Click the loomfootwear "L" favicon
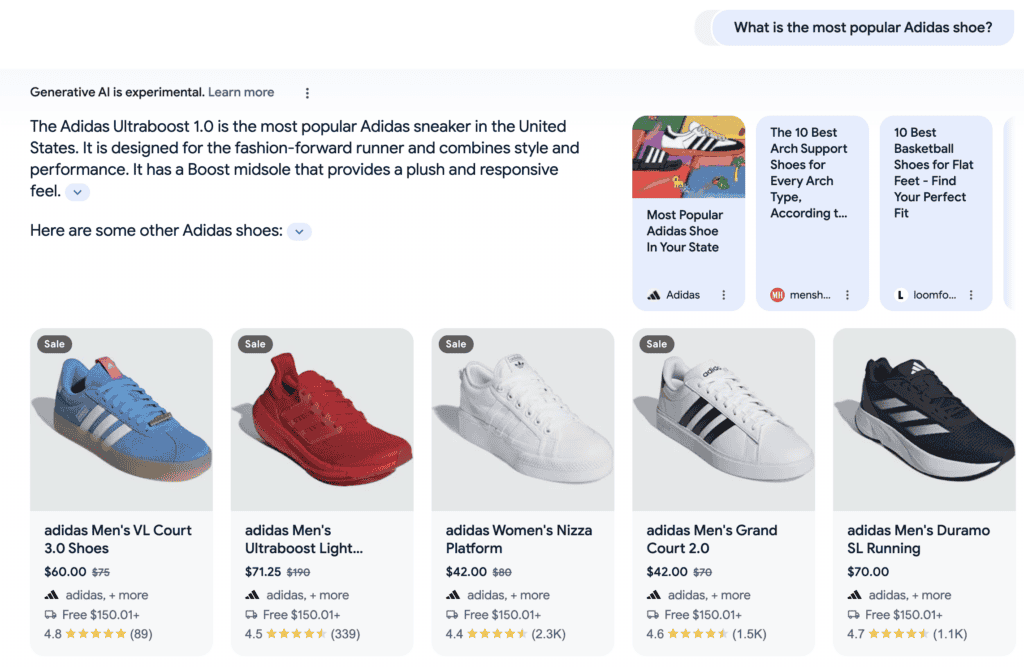The height and width of the screenshot is (667, 1024). coord(899,294)
